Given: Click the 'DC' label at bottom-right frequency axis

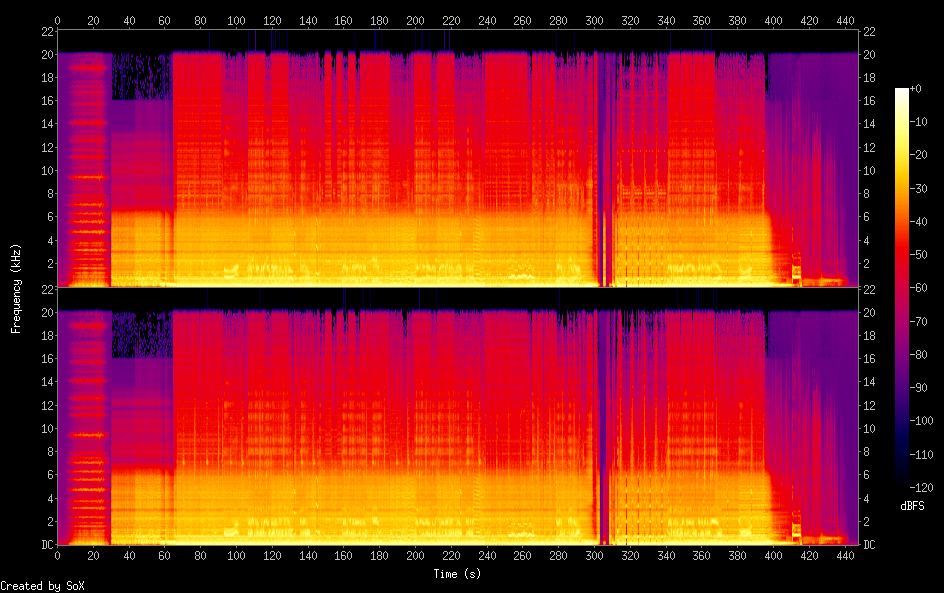Looking at the screenshot, I should tap(870, 545).
